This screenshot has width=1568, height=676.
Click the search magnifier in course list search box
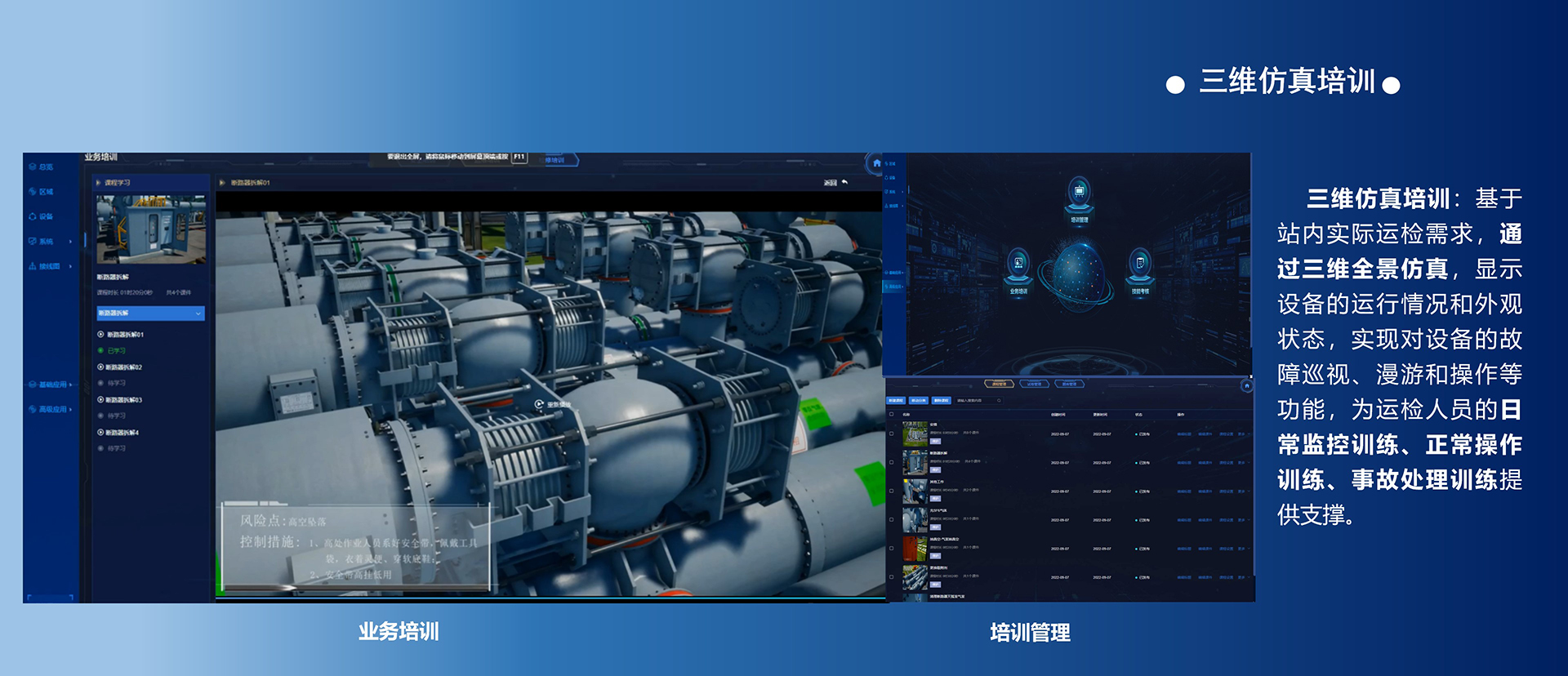[x=999, y=401]
